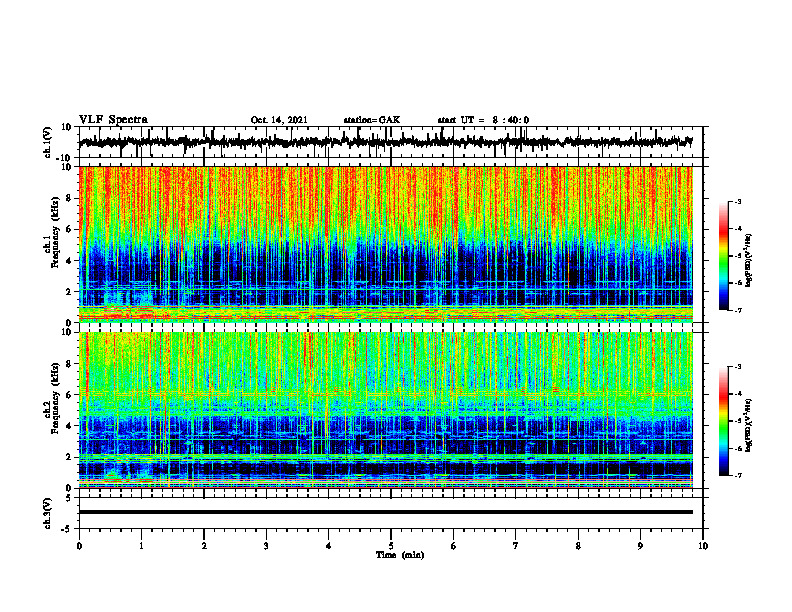
Task: Click the time axis tick label "2"
Action: pyautogui.click(x=204, y=546)
